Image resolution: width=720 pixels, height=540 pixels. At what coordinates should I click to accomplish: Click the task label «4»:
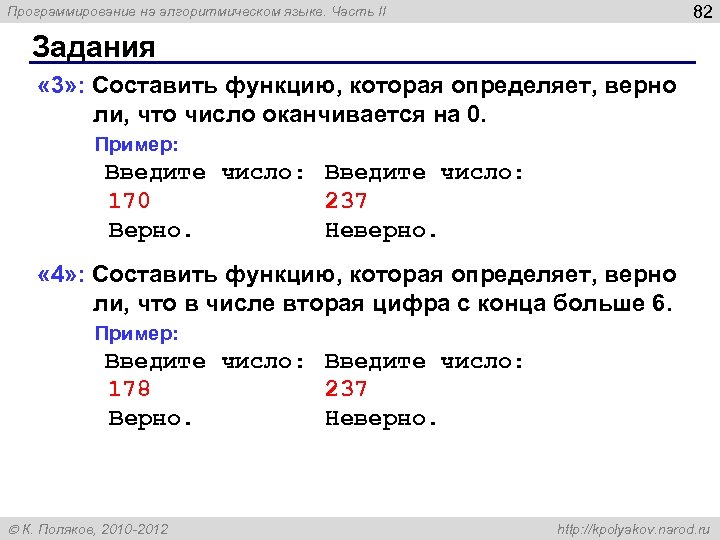61,275
